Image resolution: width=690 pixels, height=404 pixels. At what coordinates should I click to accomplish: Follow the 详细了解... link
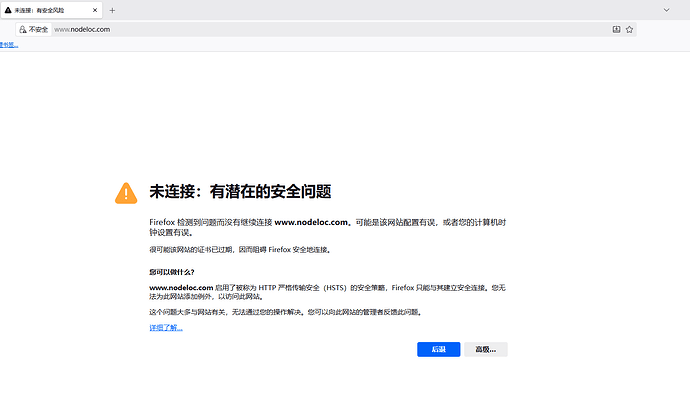pyautogui.click(x=165, y=327)
